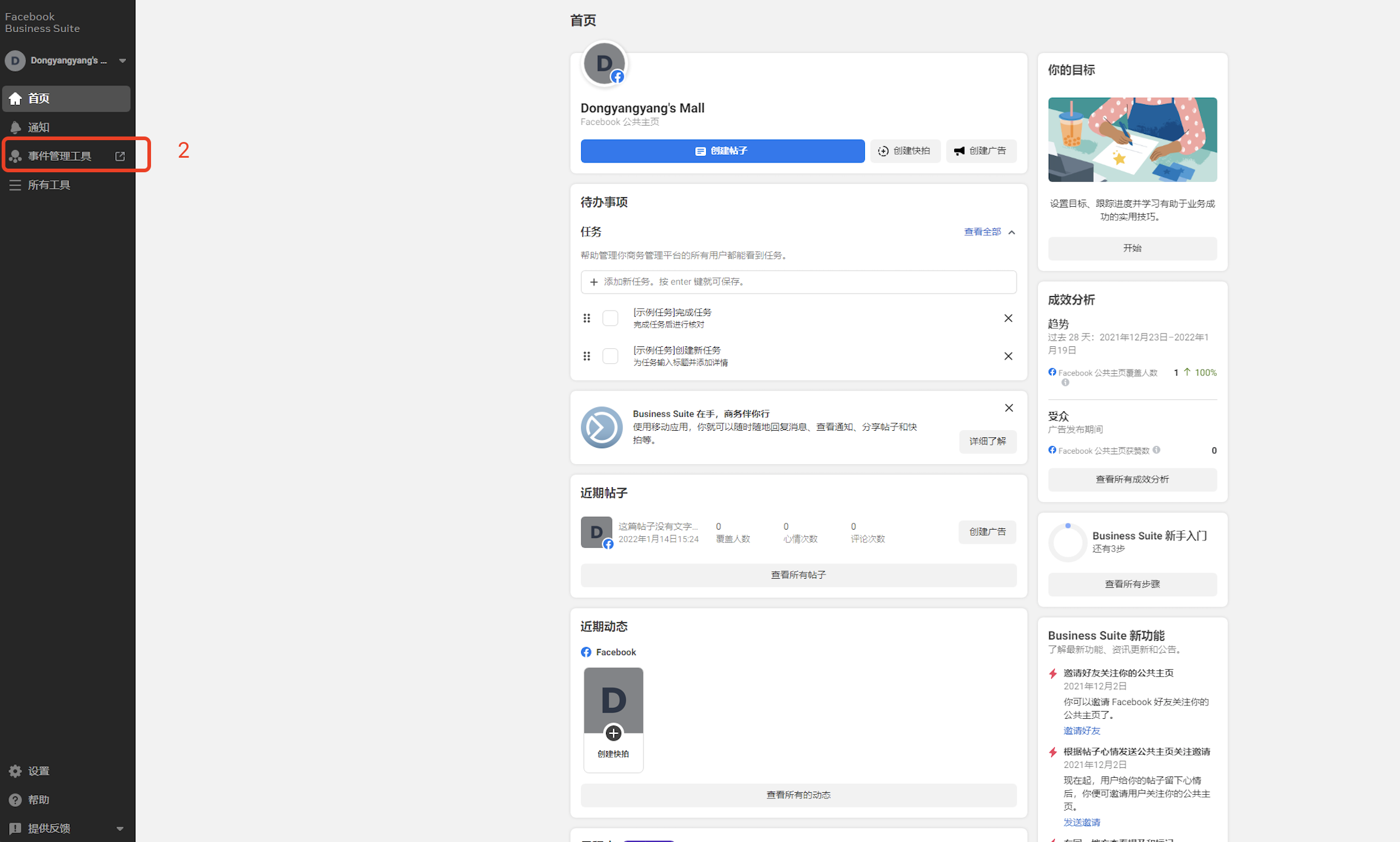Click 查看所有的动态 button
Viewport: 1400px width, 842px height.
coord(798,795)
